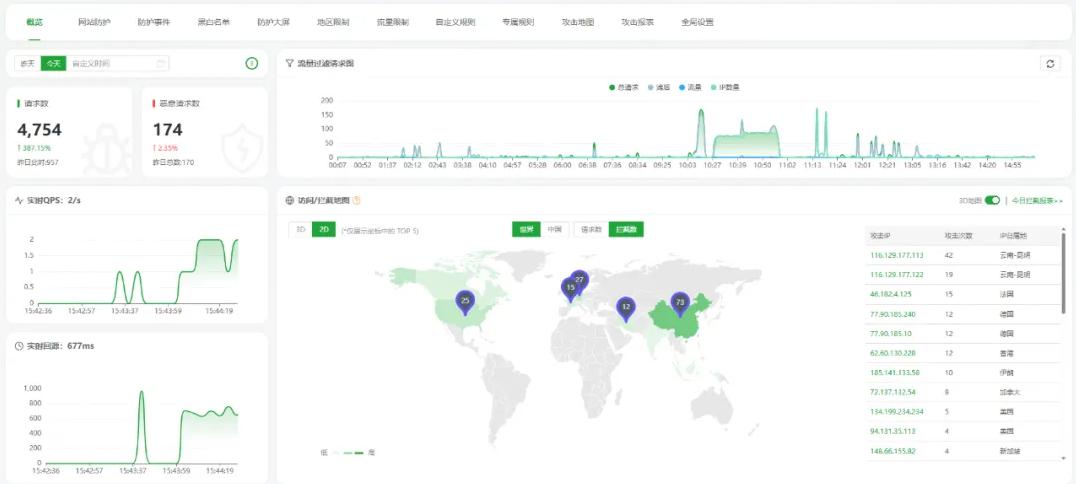Click the map pin labeled 73
The image size is (1076, 484).
click(x=680, y=304)
